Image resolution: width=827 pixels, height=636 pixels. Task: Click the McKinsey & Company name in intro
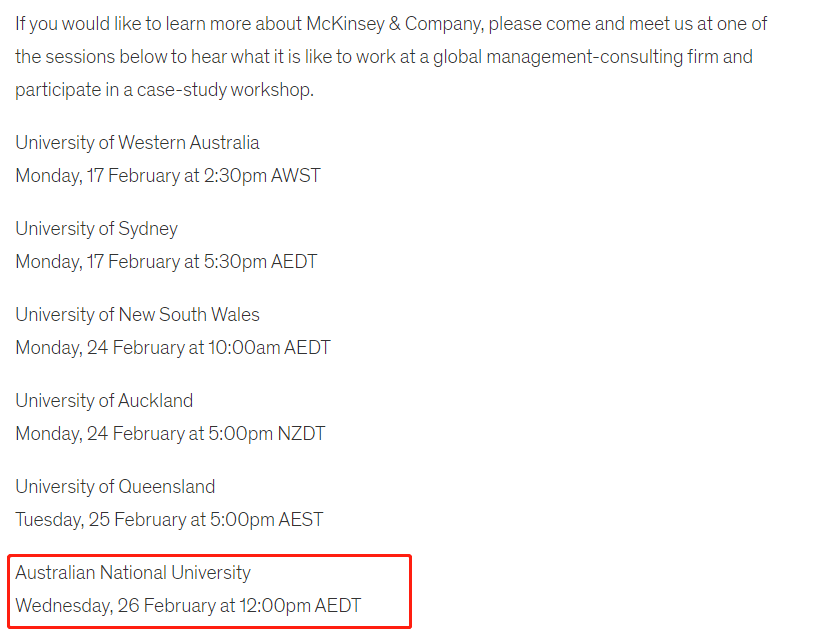(395, 24)
